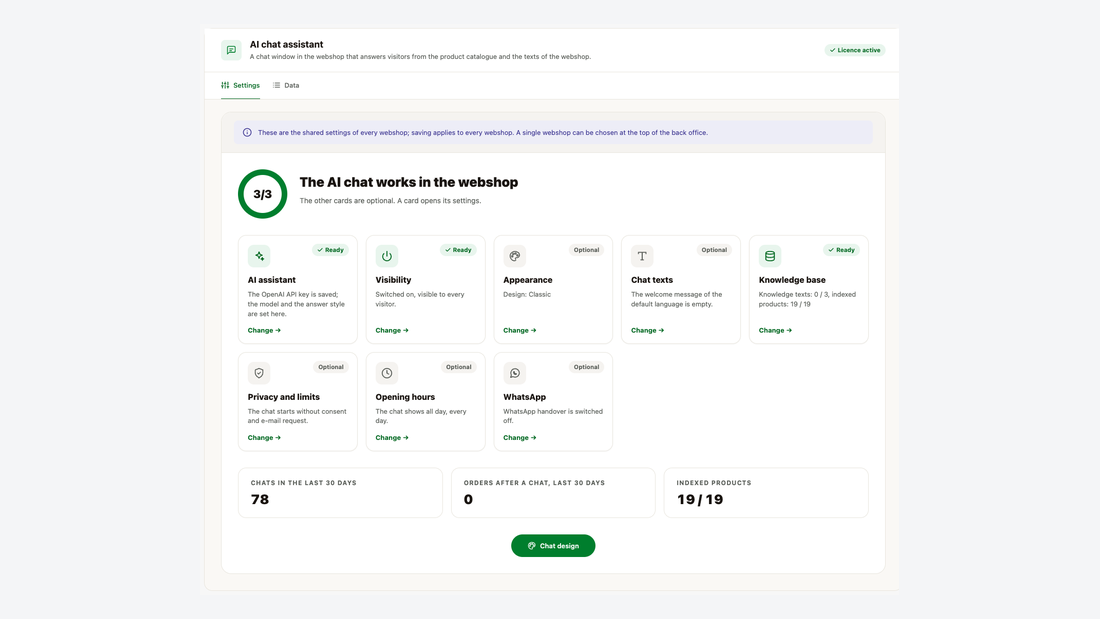Click the 'Chats in the last 30 days' label
The image size is (1100, 619).
304,483
